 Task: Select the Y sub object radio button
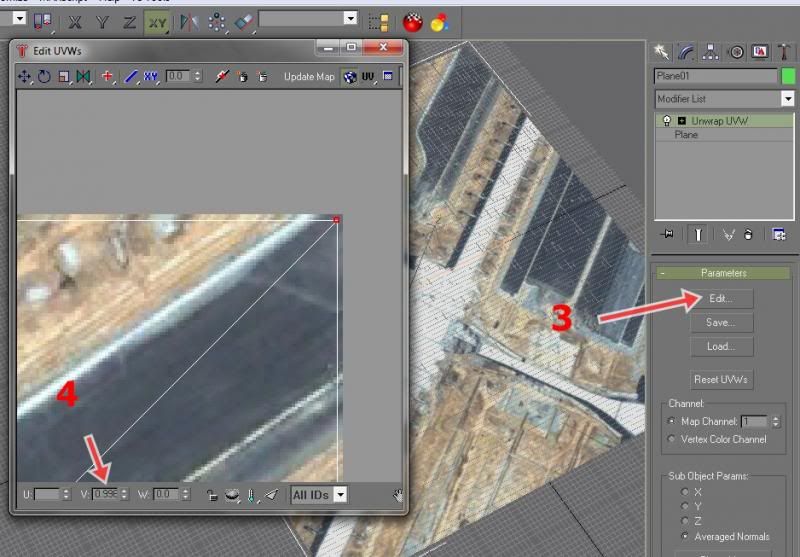(685, 507)
